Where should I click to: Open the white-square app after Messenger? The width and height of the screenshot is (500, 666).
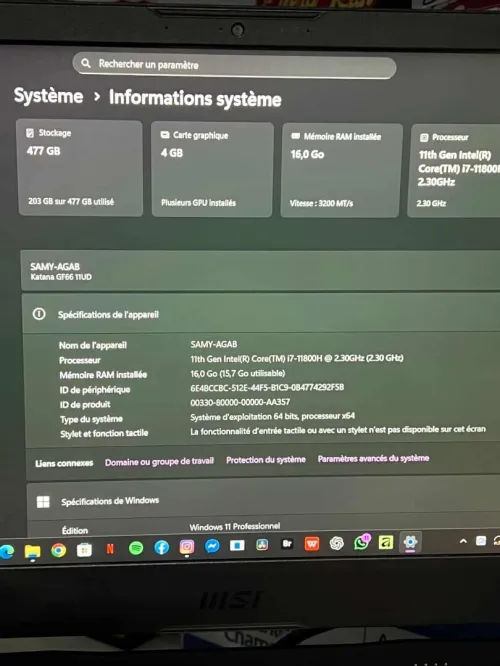click(237, 545)
